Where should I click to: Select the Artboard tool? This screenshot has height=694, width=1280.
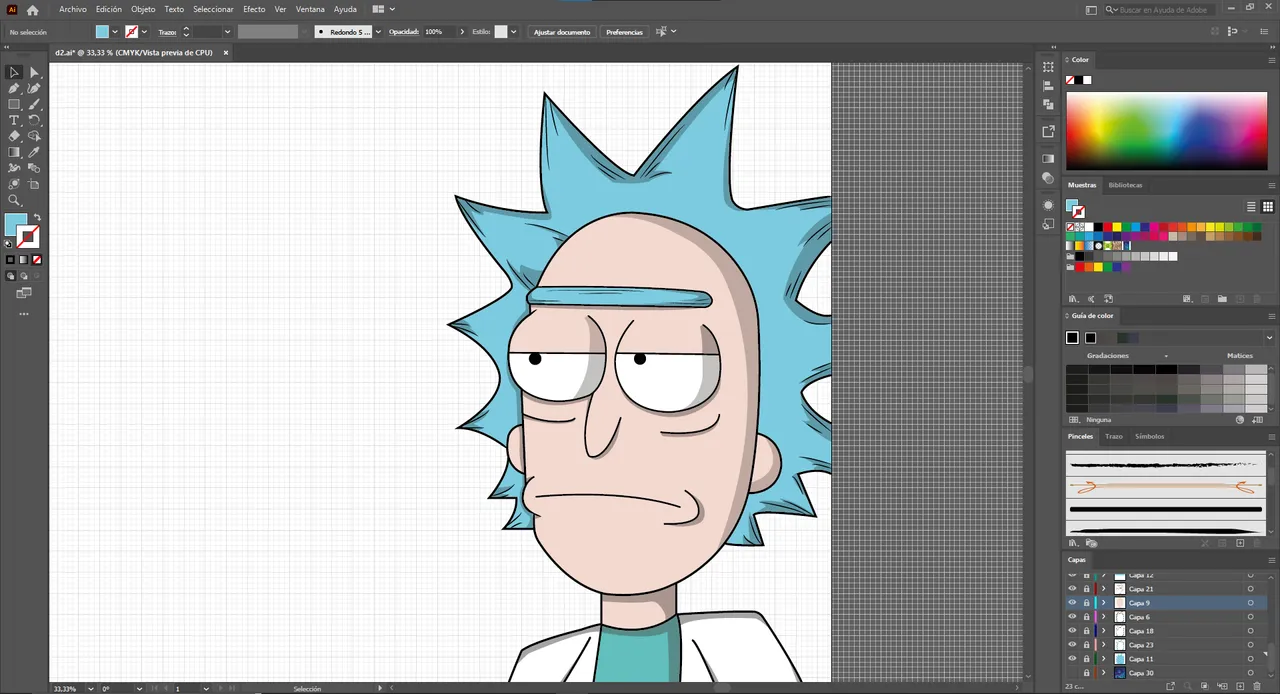(34, 184)
